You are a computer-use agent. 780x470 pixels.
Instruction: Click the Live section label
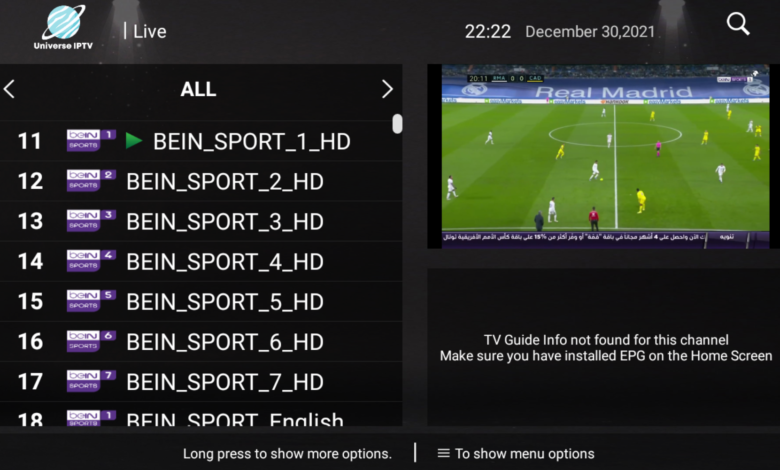150,31
